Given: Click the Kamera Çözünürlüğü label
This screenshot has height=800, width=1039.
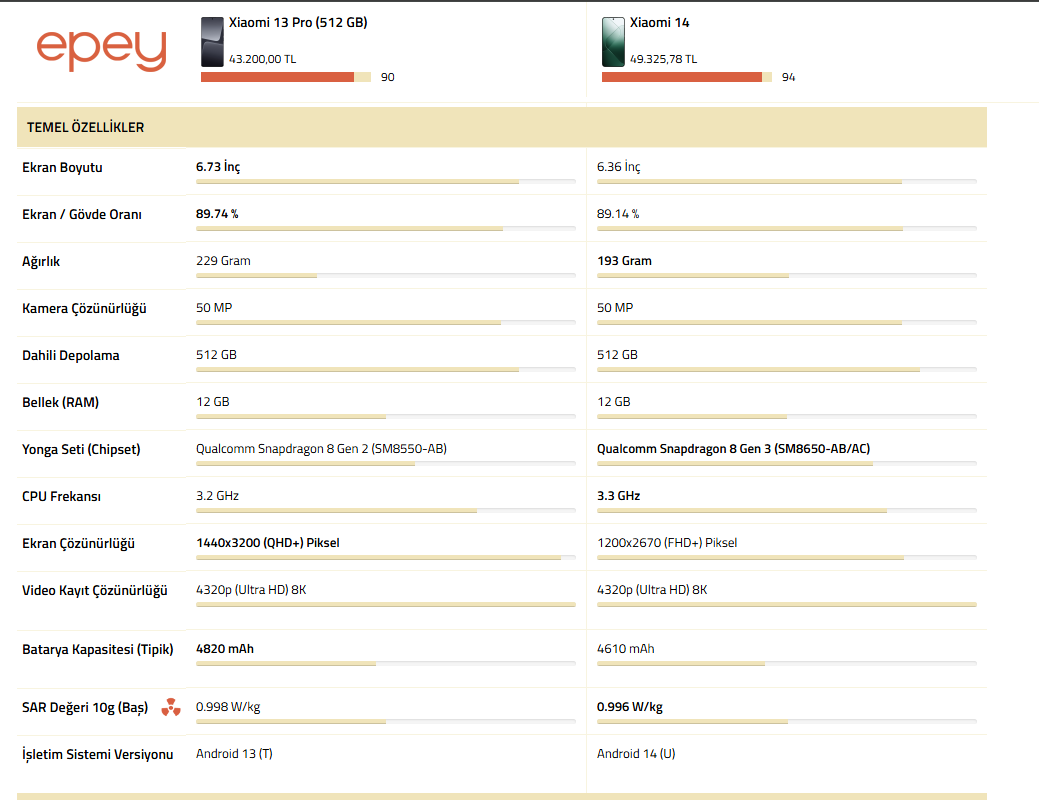Looking at the screenshot, I should (x=84, y=309).
